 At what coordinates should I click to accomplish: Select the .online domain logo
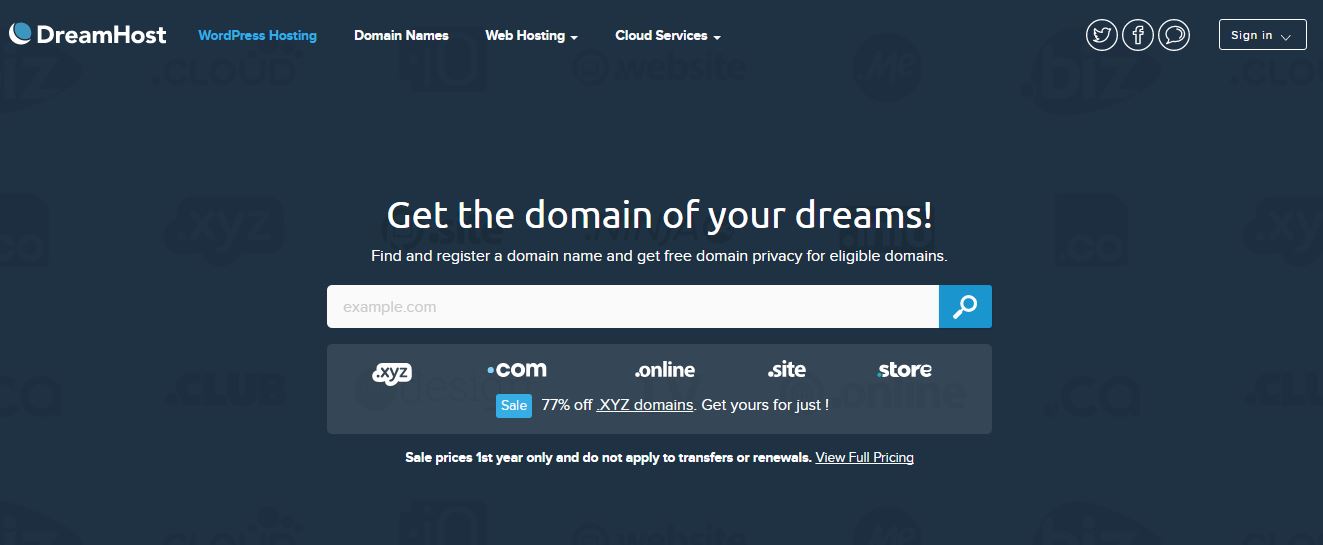[665, 370]
